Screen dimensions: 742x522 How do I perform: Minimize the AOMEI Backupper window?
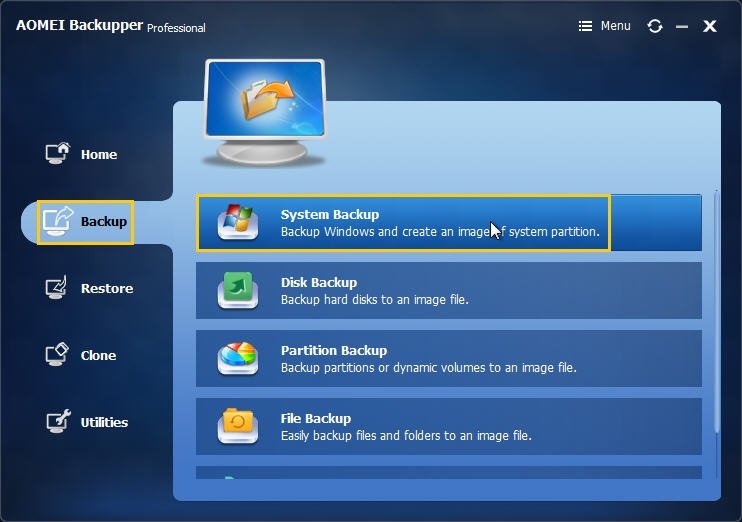[x=682, y=27]
